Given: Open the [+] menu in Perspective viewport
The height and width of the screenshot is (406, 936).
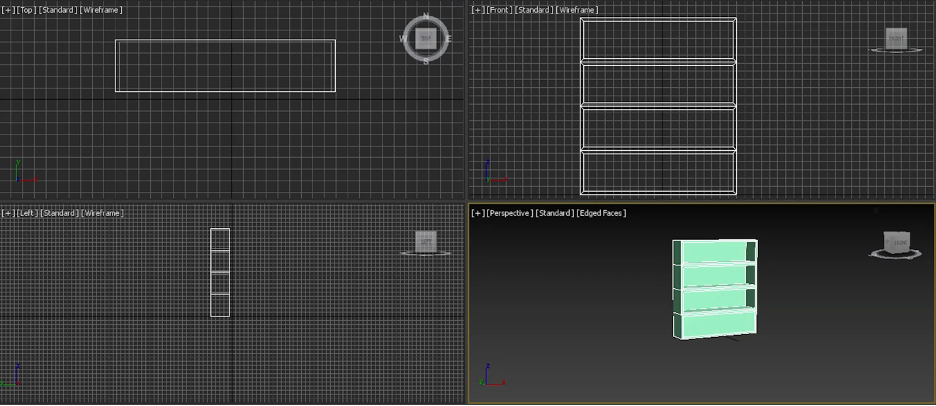Looking at the screenshot, I should click(x=478, y=213).
